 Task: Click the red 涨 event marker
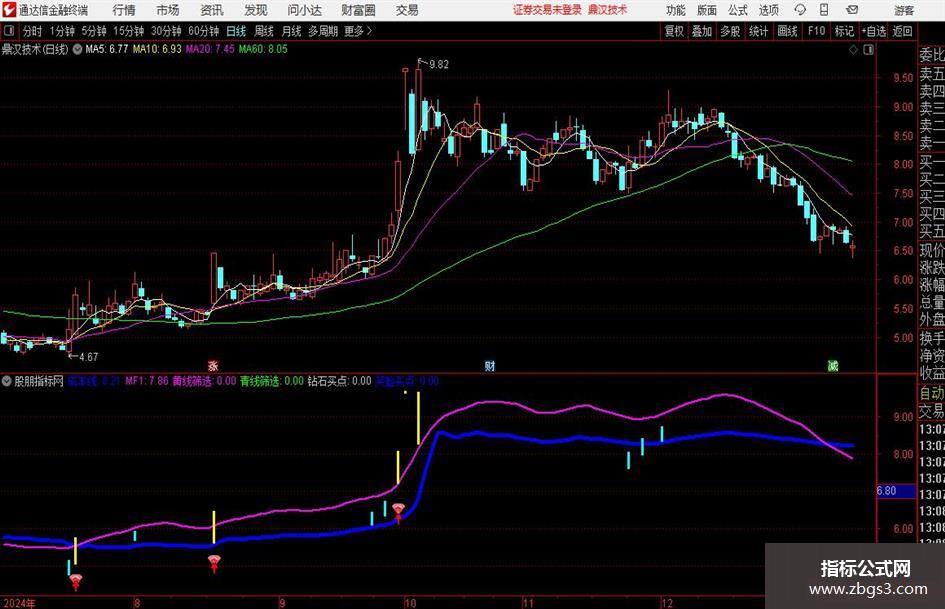213,365
